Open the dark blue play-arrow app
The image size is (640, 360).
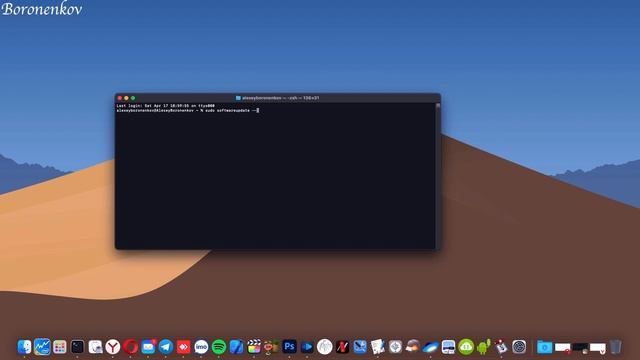[x=307, y=347]
